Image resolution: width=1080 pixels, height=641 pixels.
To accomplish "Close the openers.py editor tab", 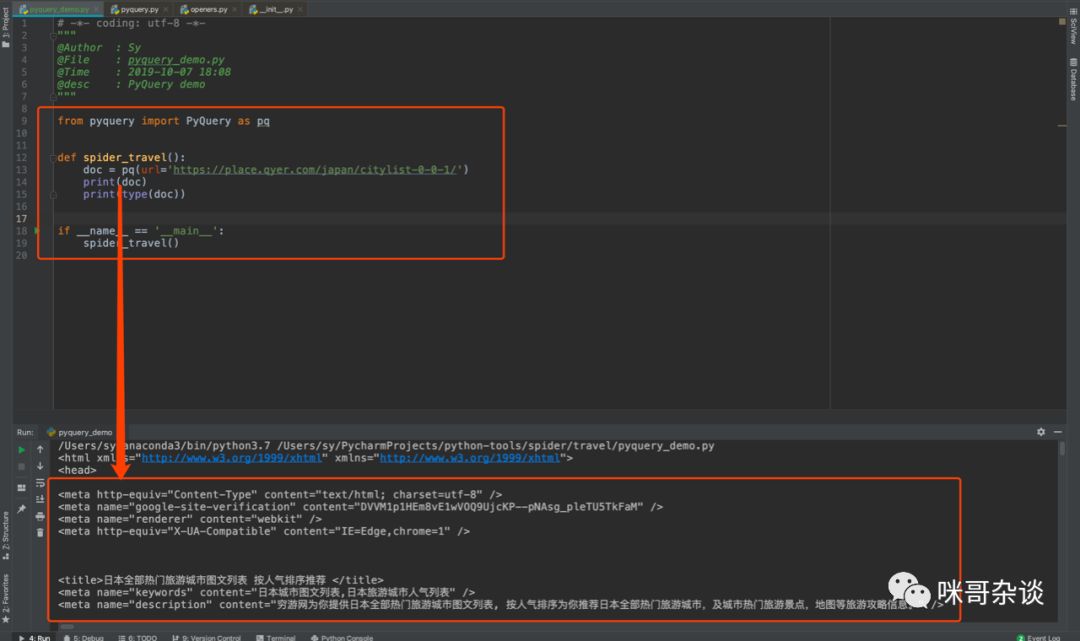I will coord(235,10).
